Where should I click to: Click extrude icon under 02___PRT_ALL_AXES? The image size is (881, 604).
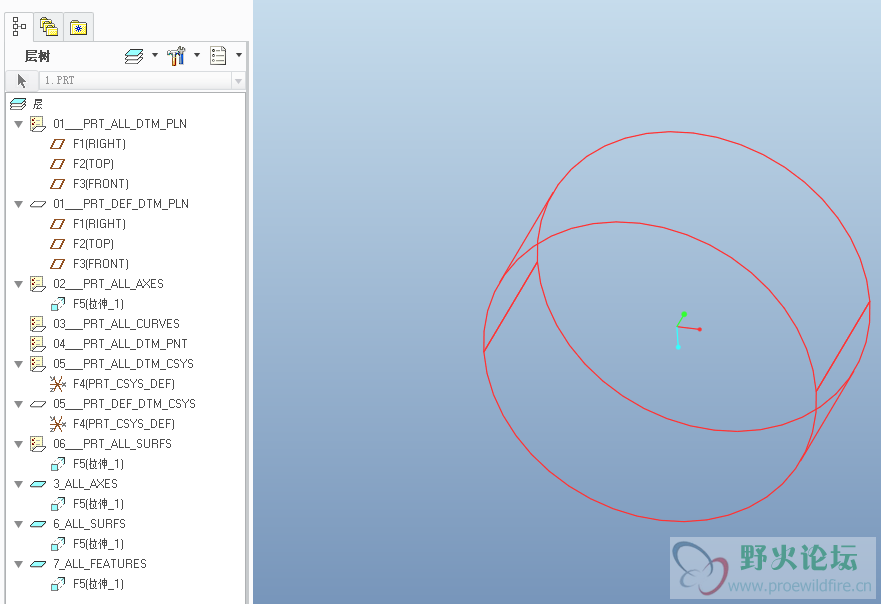(x=57, y=304)
